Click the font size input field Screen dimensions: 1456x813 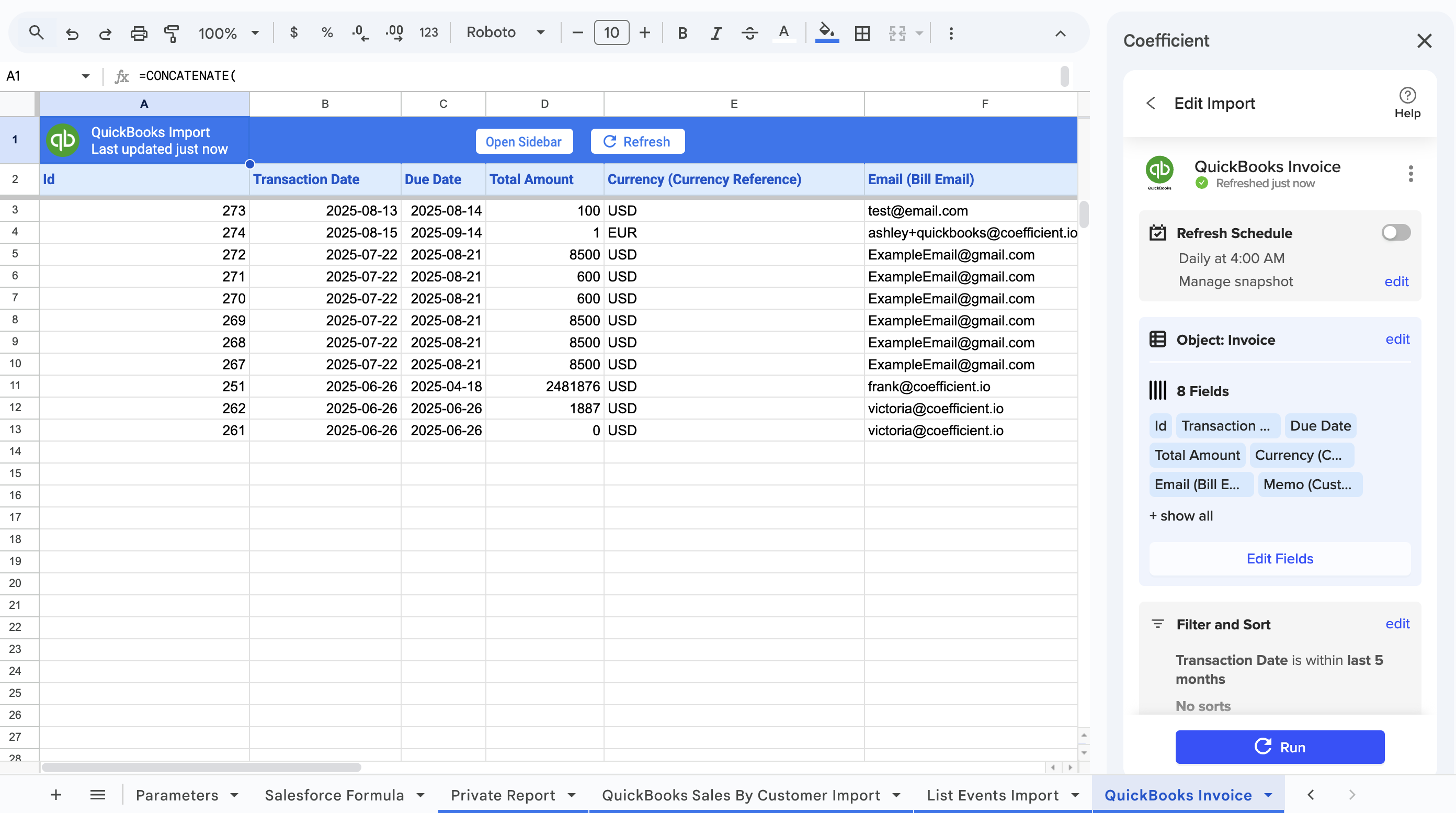tap(611, 33)
